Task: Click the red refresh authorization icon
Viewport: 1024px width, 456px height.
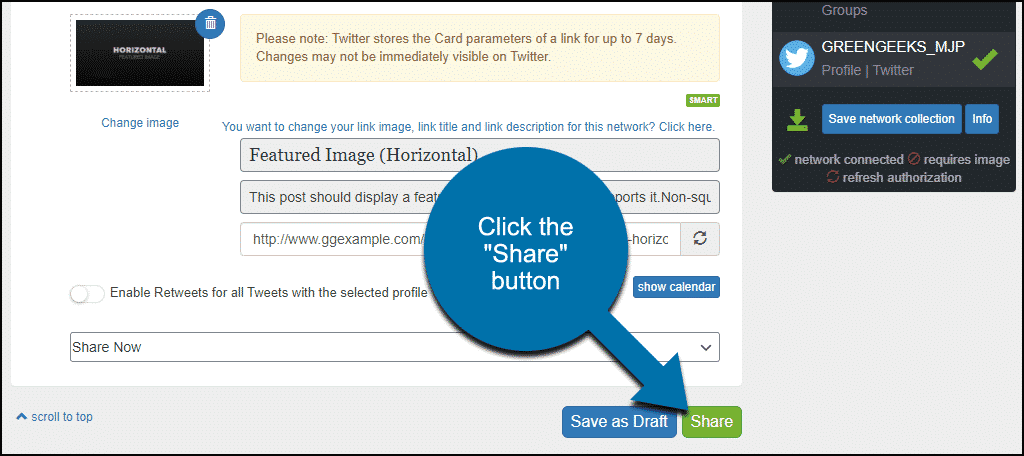Action: point(833,177)
